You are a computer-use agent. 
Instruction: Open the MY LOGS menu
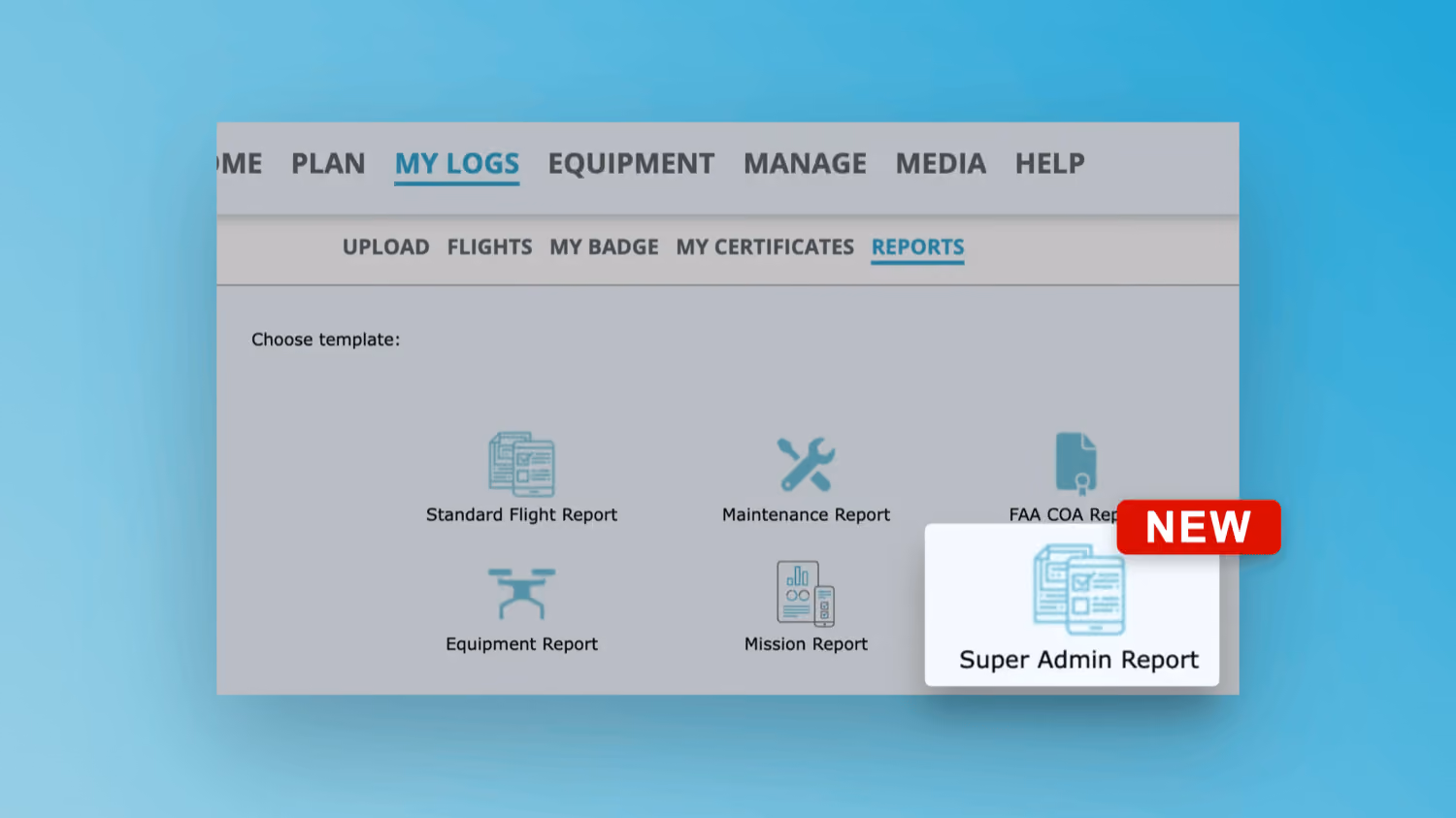(x=457, y=163)
